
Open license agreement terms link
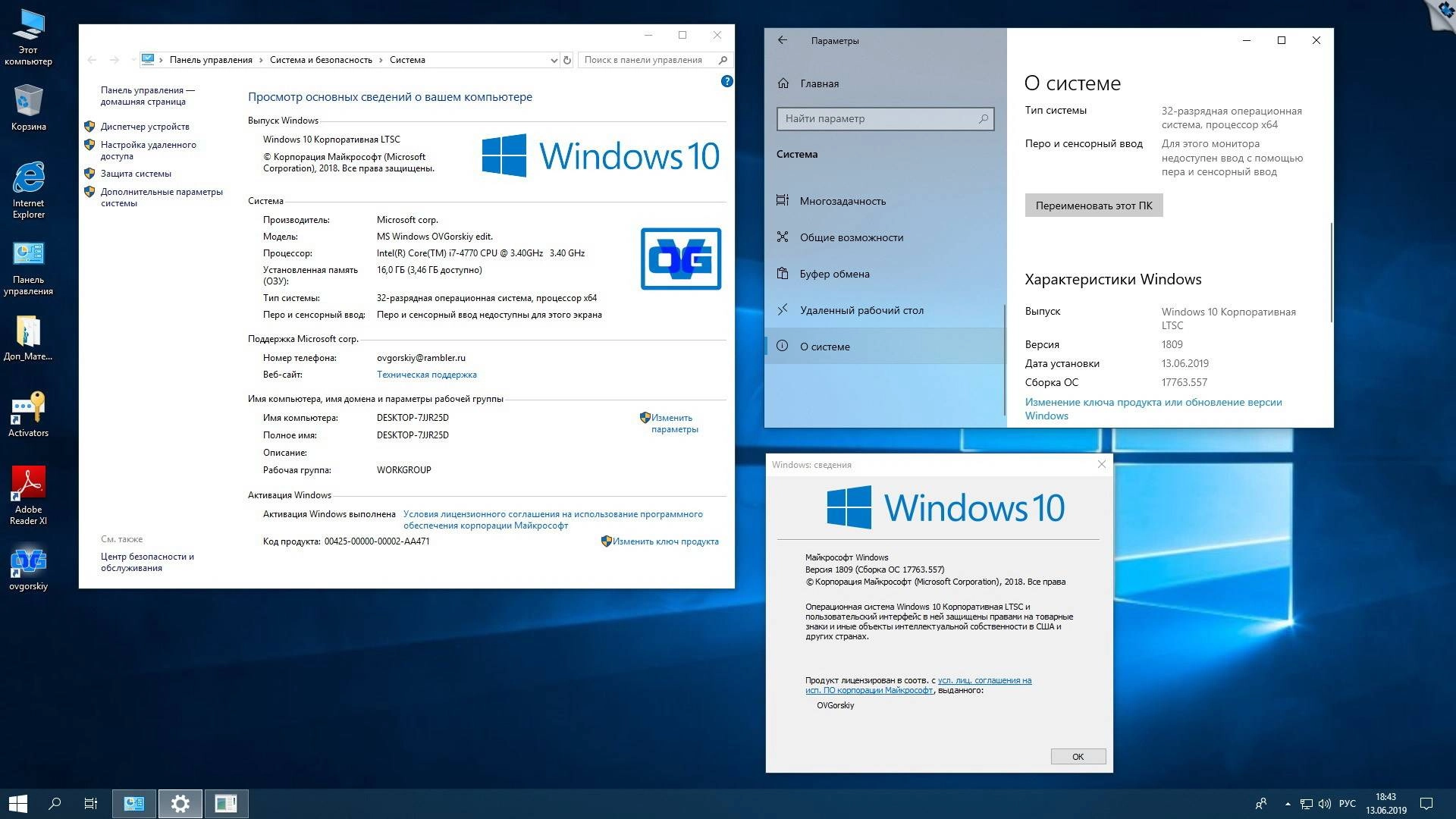point(553,519)
